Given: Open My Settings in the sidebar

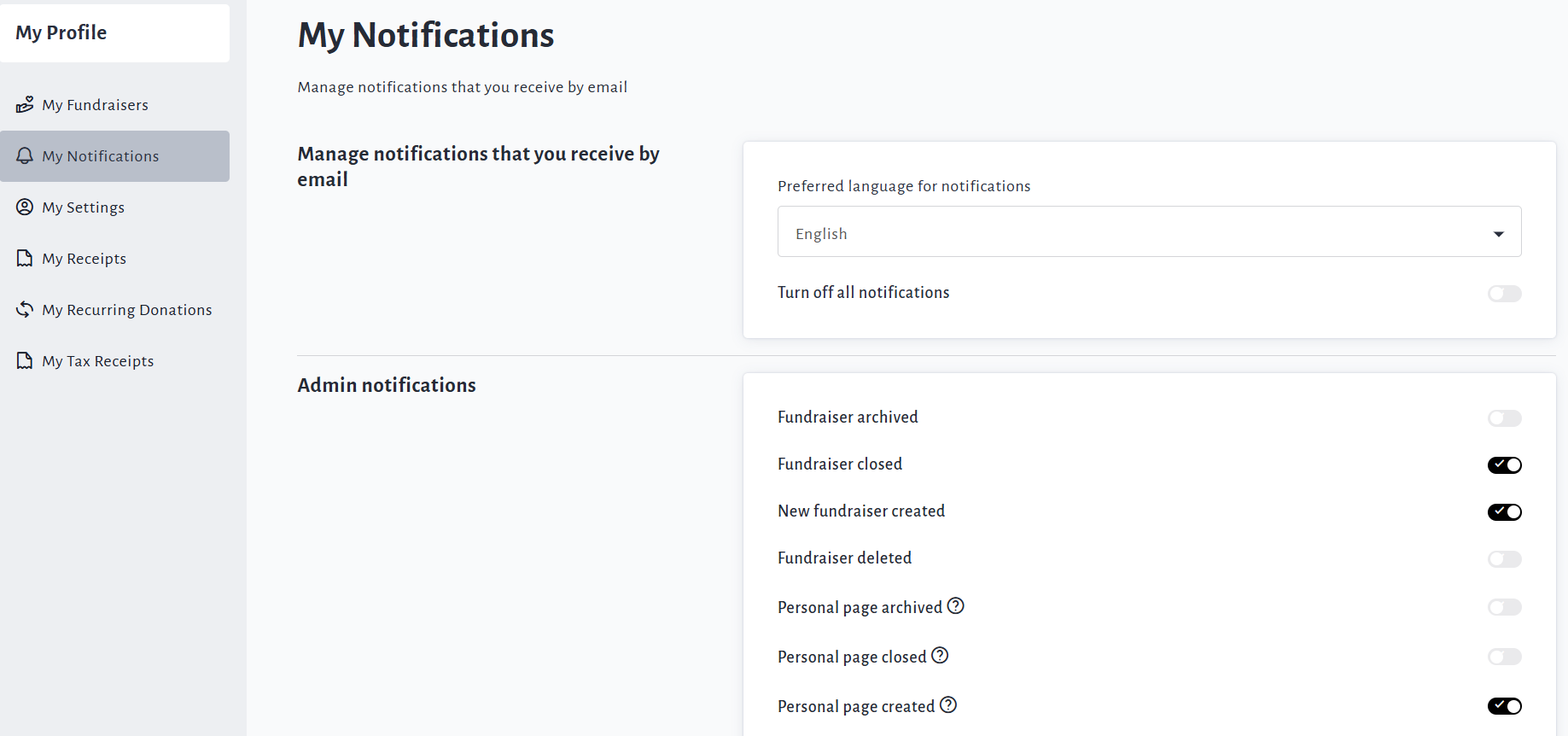Looking at the screenshot, I should pos(84,207).
